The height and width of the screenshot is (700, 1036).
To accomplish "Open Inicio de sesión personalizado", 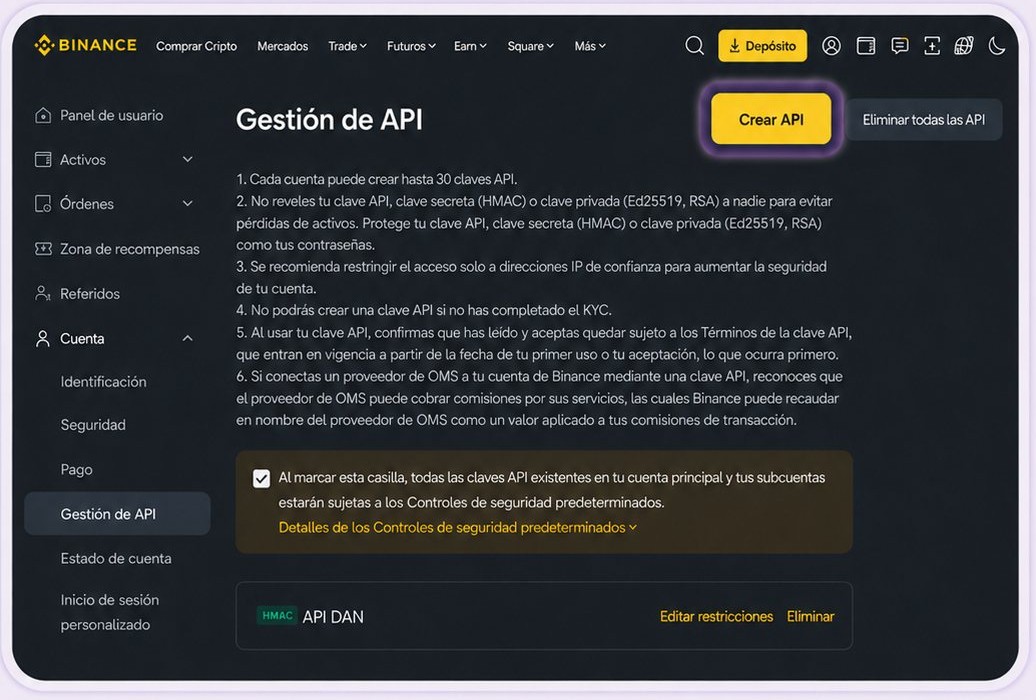I will click(110, 612).
